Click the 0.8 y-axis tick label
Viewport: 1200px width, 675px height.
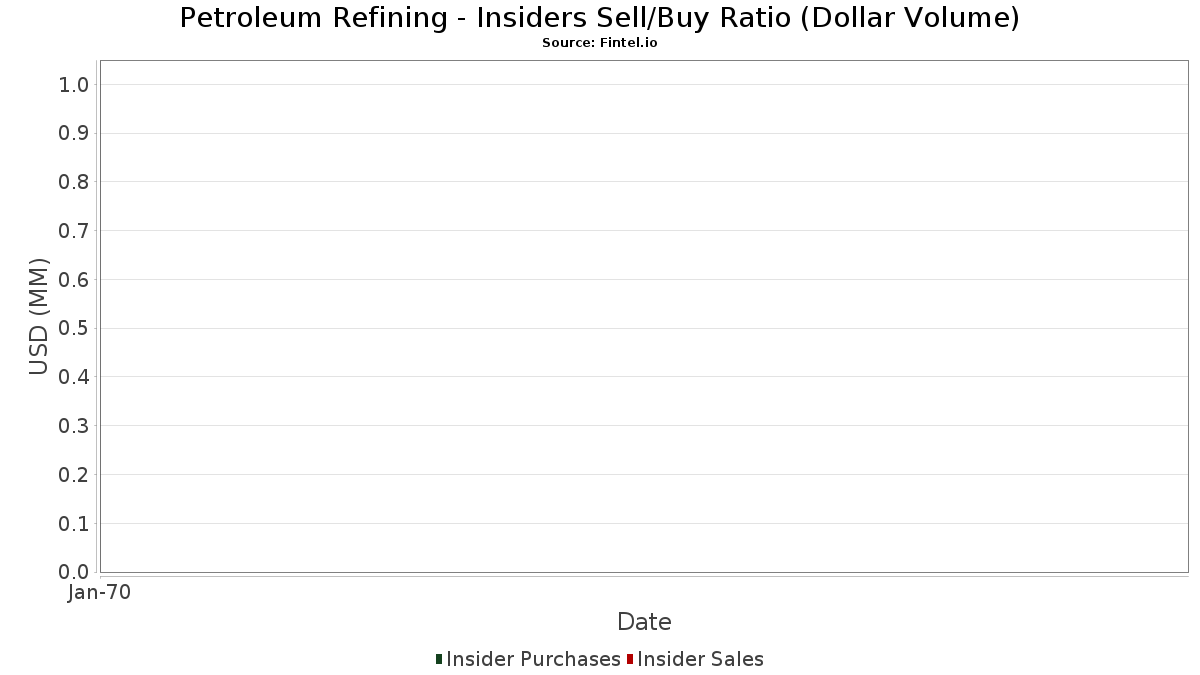coord(75,182)
